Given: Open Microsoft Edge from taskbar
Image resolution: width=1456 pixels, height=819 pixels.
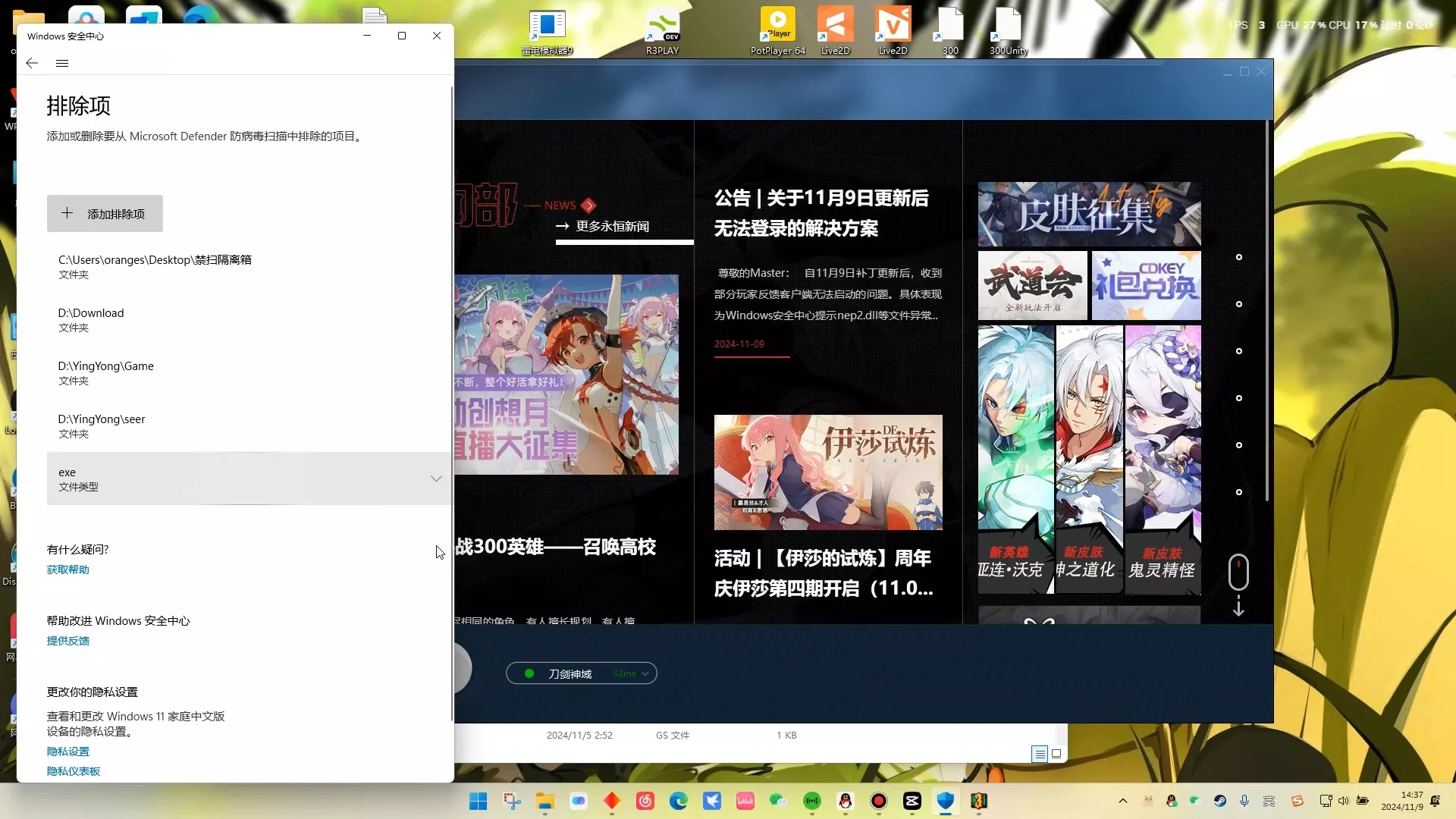Looking at the screenshot, I should pyautogui.click(x=679, y=801).
